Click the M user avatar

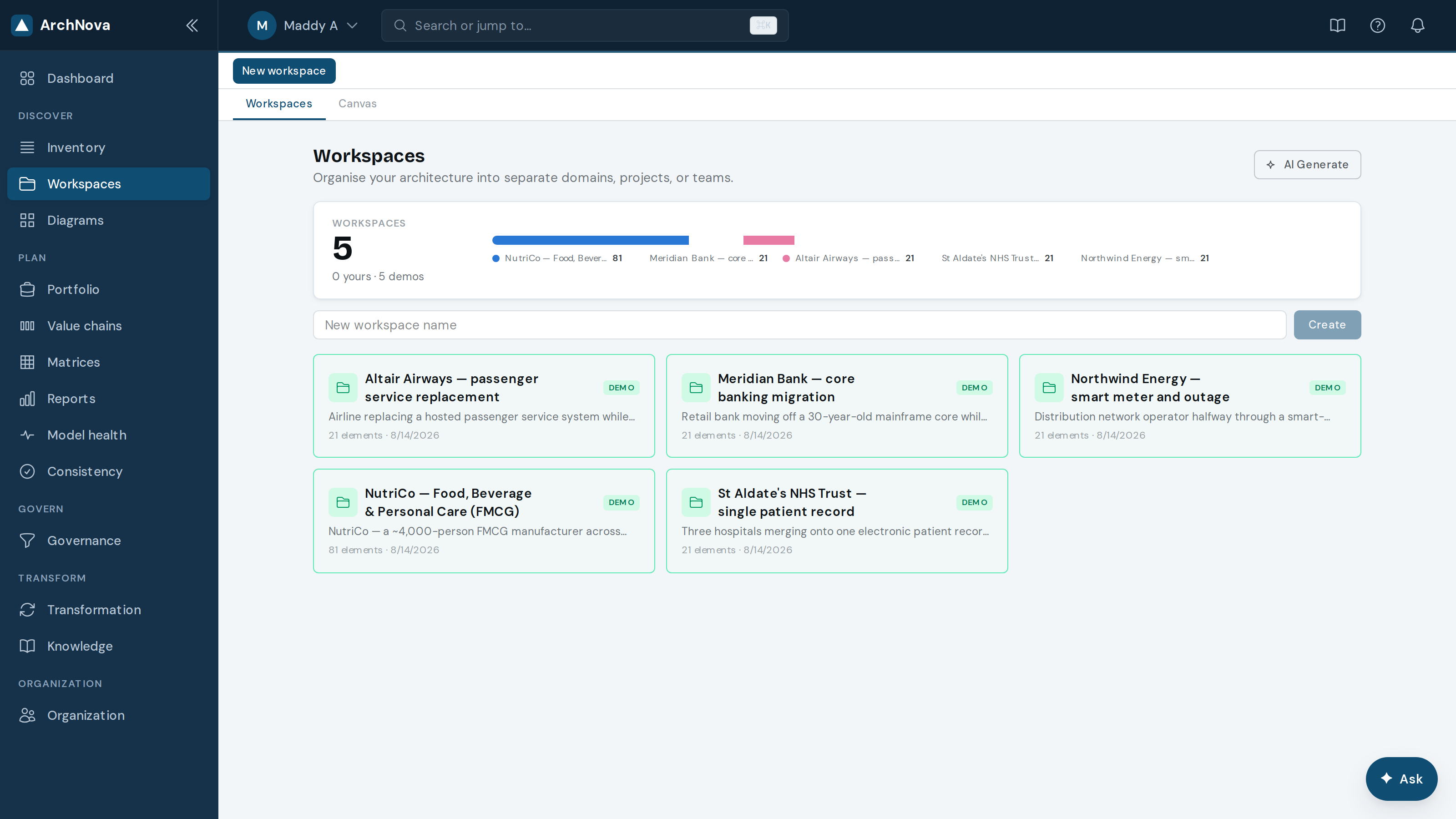point(262,25)
